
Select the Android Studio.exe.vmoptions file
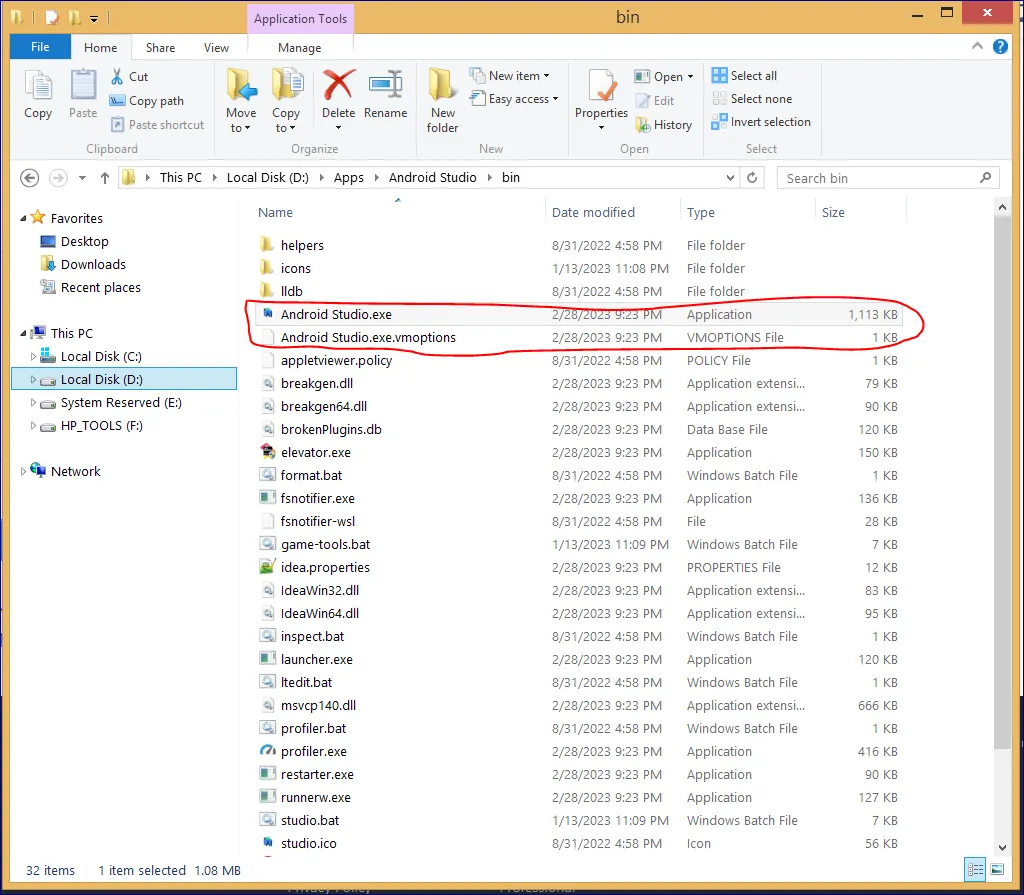coord(578,337)
